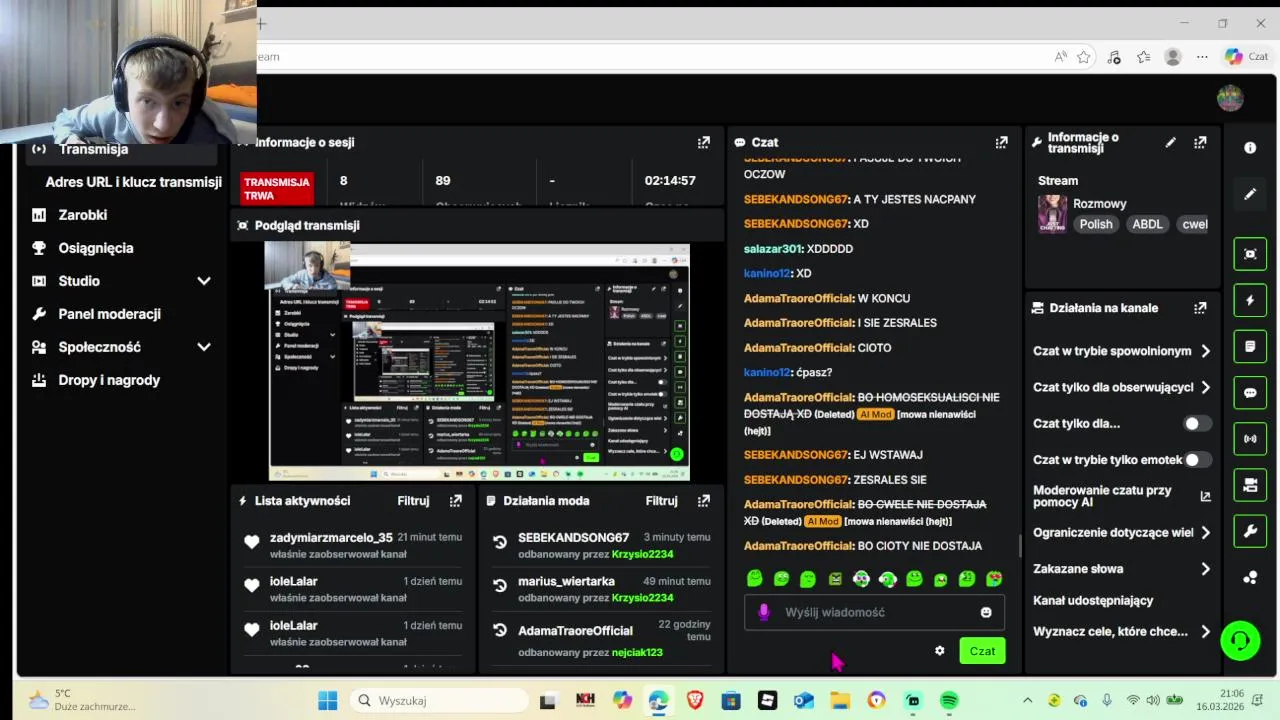Viewport: 1280px width, 720px height.
Task: Toggle the broadcast signal icon in right sidebar
Action: (1250, 438)
